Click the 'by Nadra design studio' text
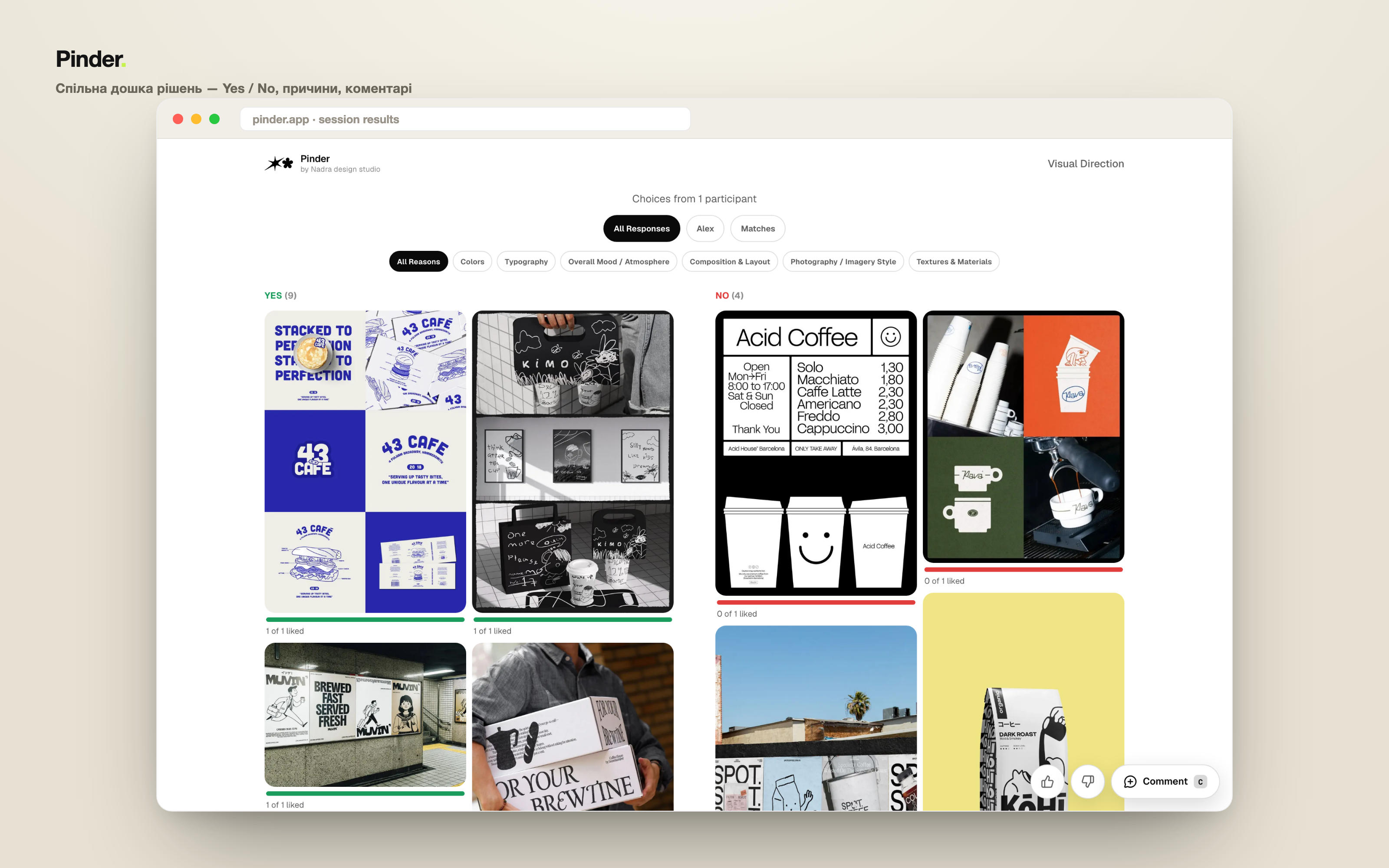1389x868 pixels. [340, 169]
